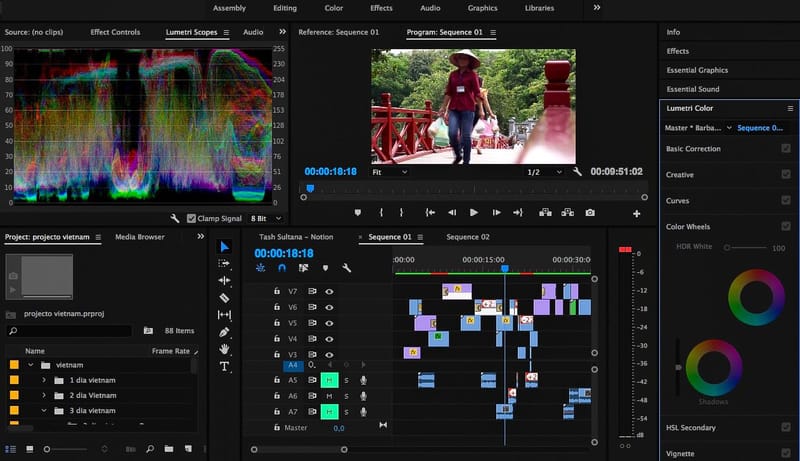
Task: Show hidden Project panel tabs chevron
Action: point(201,237)
